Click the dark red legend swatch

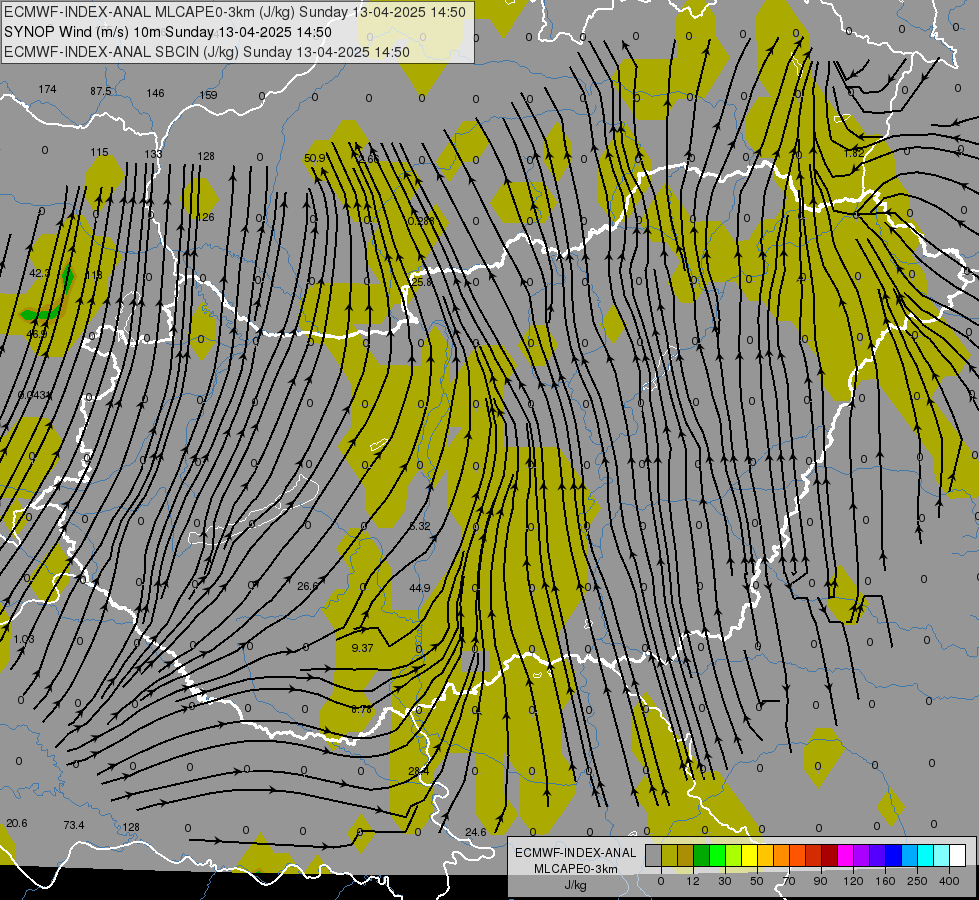point(830,856)
